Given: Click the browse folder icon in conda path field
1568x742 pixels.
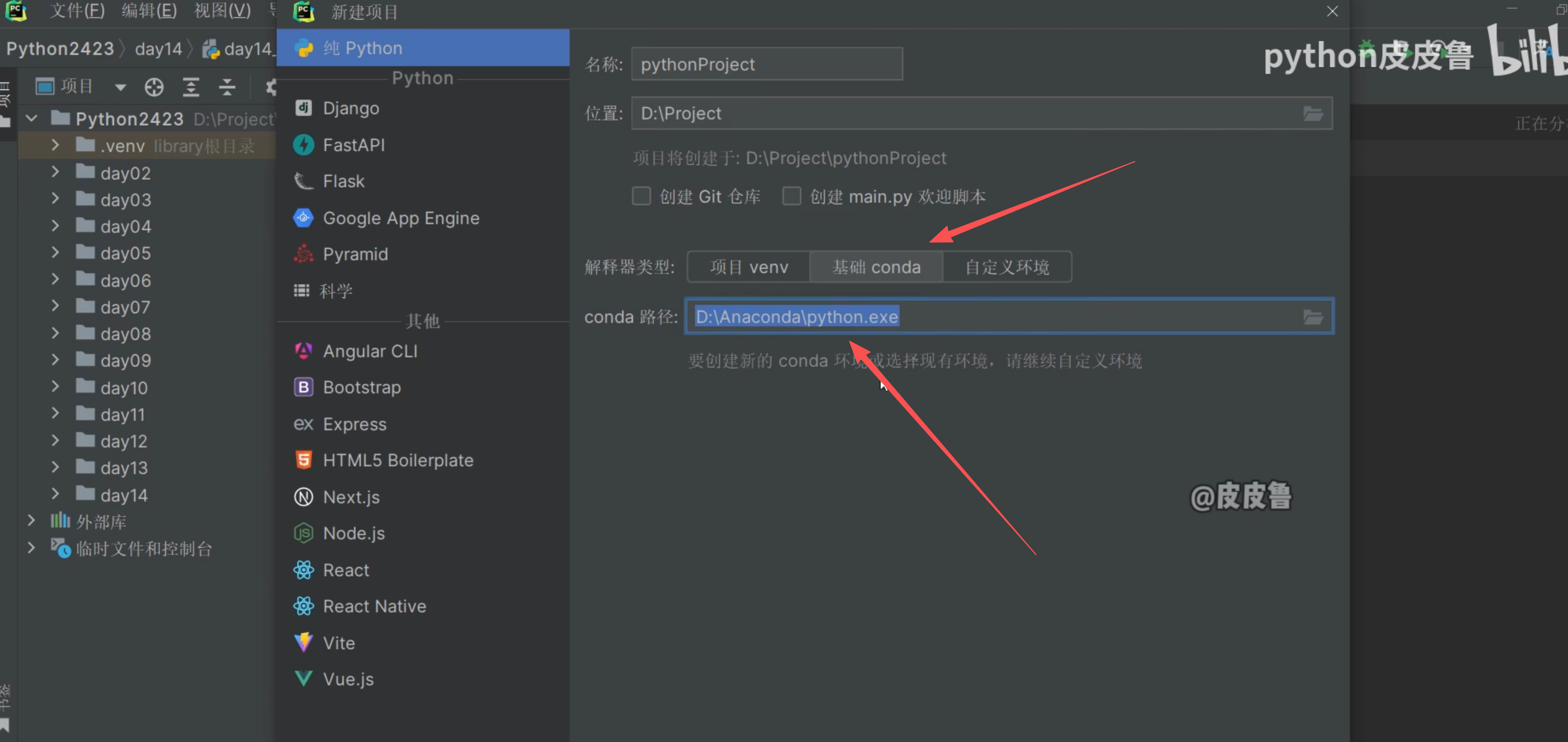Looking at the screenshot, I should (1313, 317).
